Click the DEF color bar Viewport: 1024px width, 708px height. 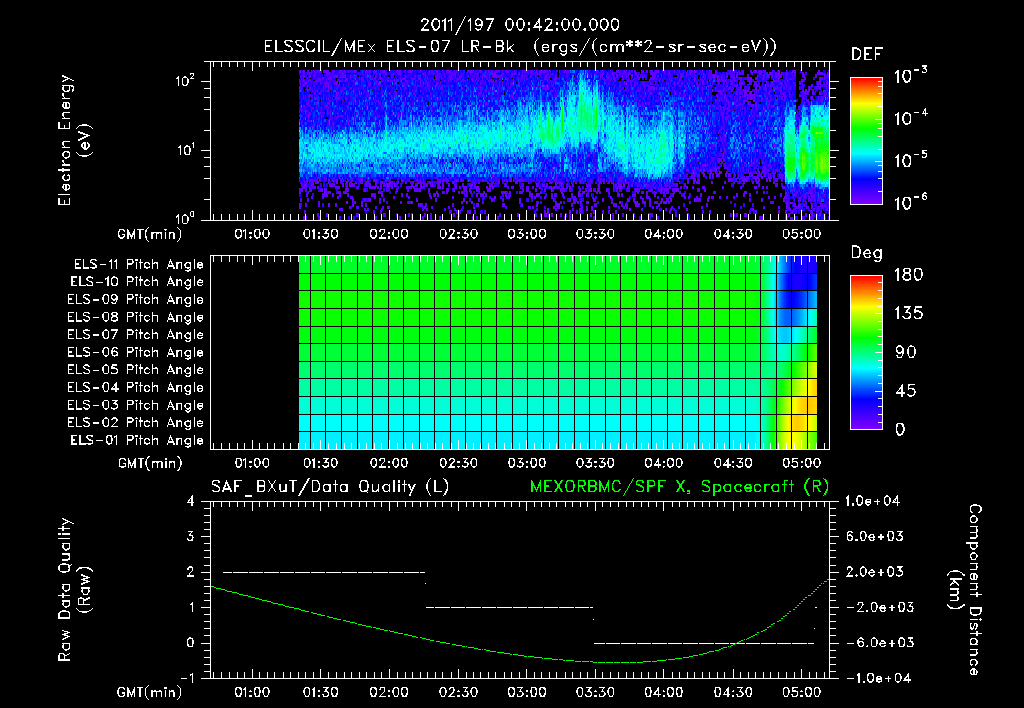867,141
